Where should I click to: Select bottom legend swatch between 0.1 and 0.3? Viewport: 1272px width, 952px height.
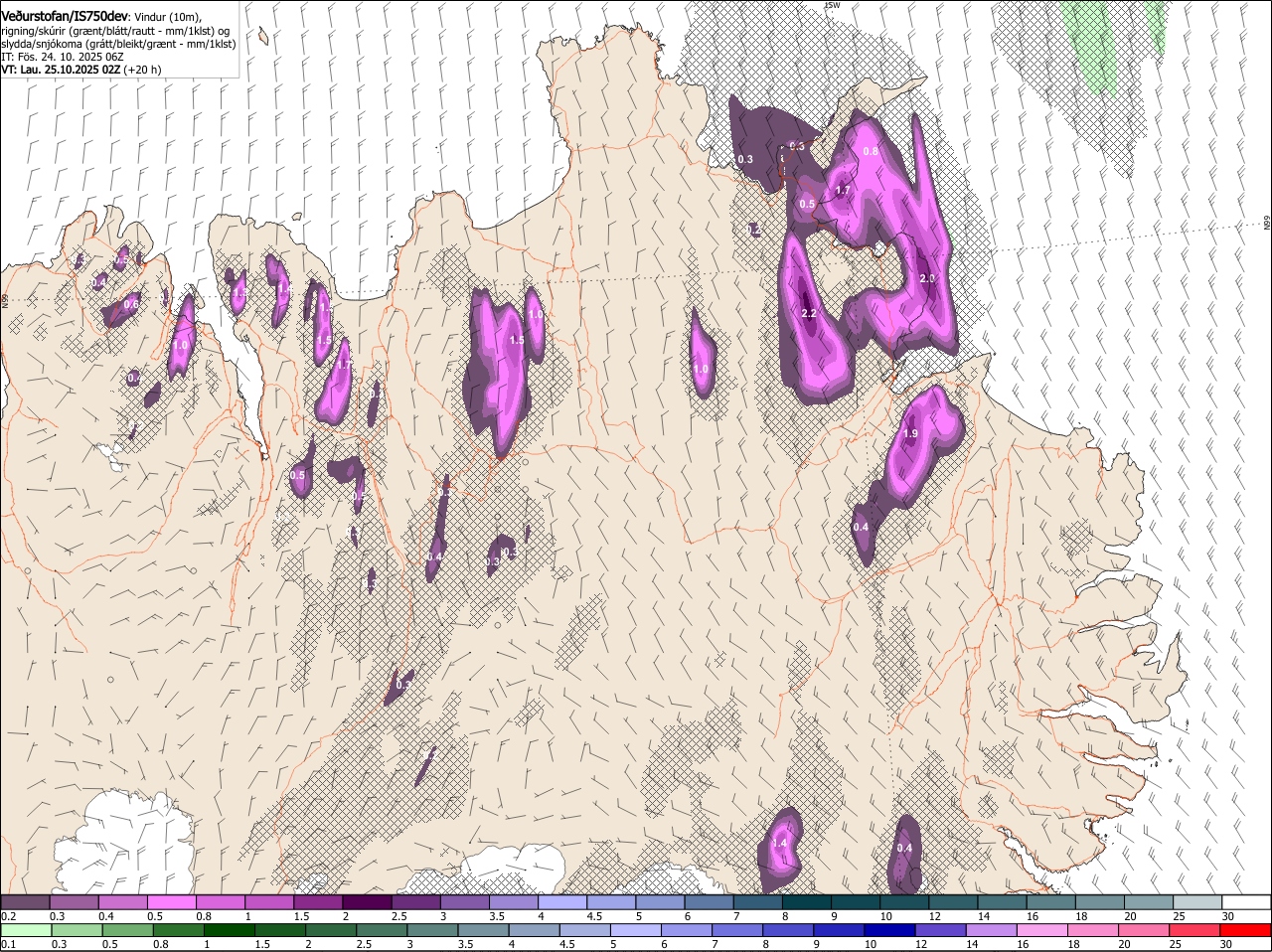point(25,930)
